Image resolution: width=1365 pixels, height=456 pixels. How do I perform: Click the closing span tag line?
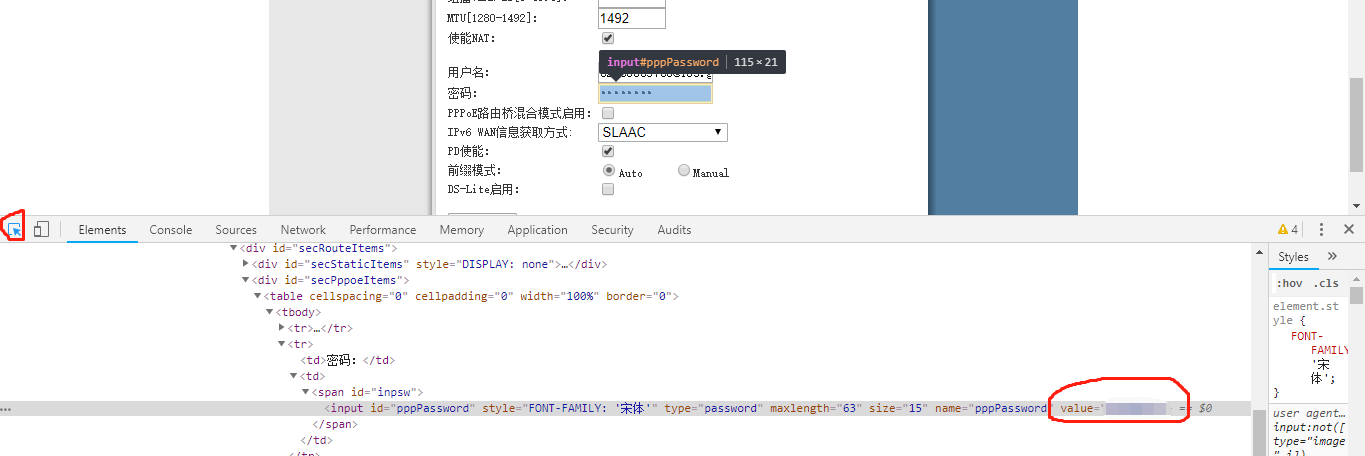pos(335,424)
